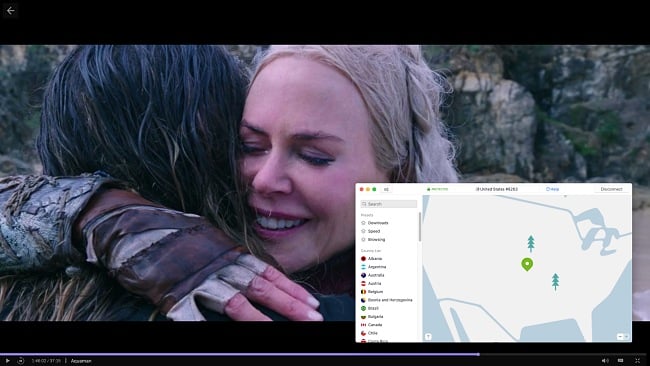Viewport: 650px width, 366px height.
Task: Go back with the top-left arrow
Action: pyautogui.click(x=11, y=11)
